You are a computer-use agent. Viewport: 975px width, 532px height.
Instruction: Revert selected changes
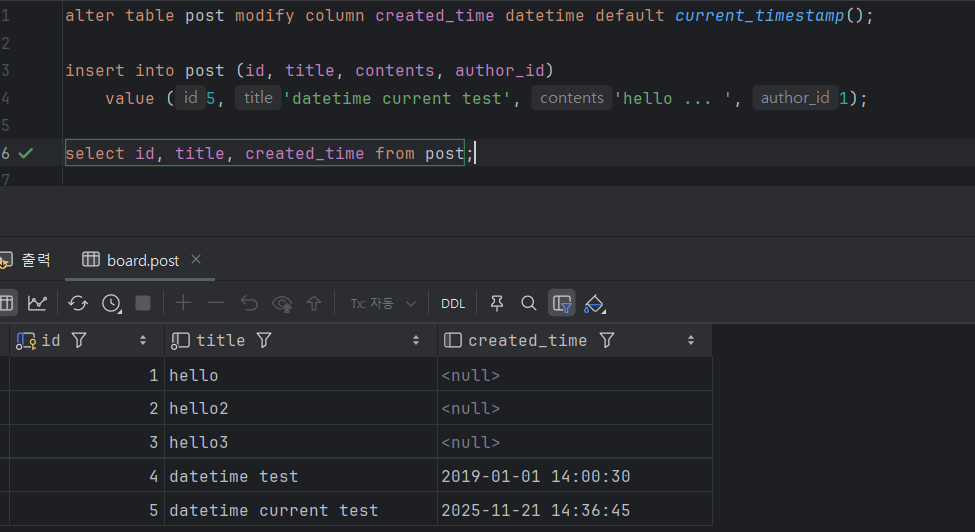[x=249, y=303]
